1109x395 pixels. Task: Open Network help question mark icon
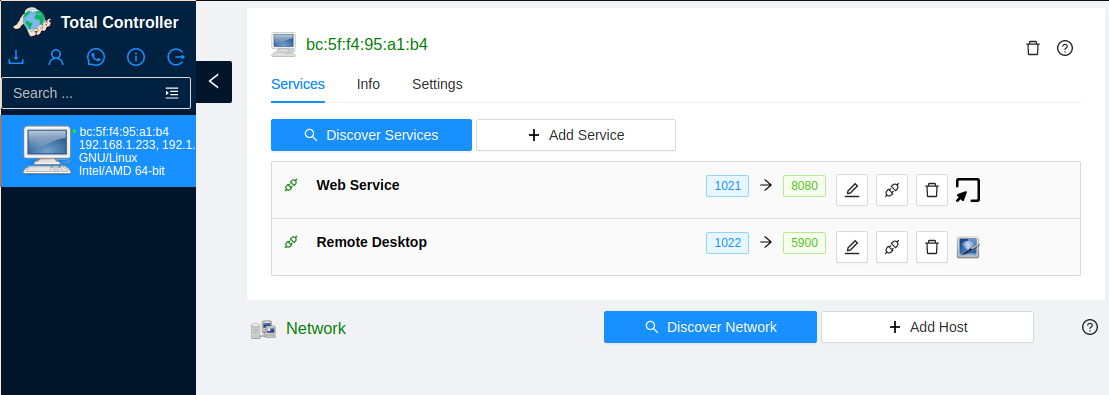(1090, 327)
